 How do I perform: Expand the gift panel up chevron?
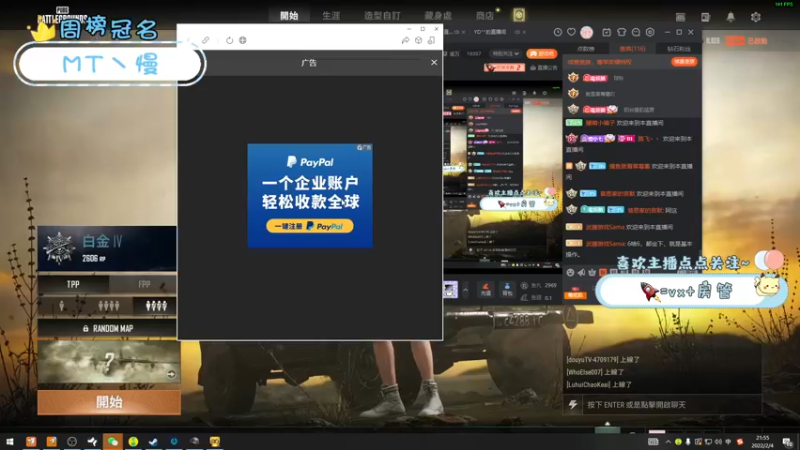(x=465, y=290)
